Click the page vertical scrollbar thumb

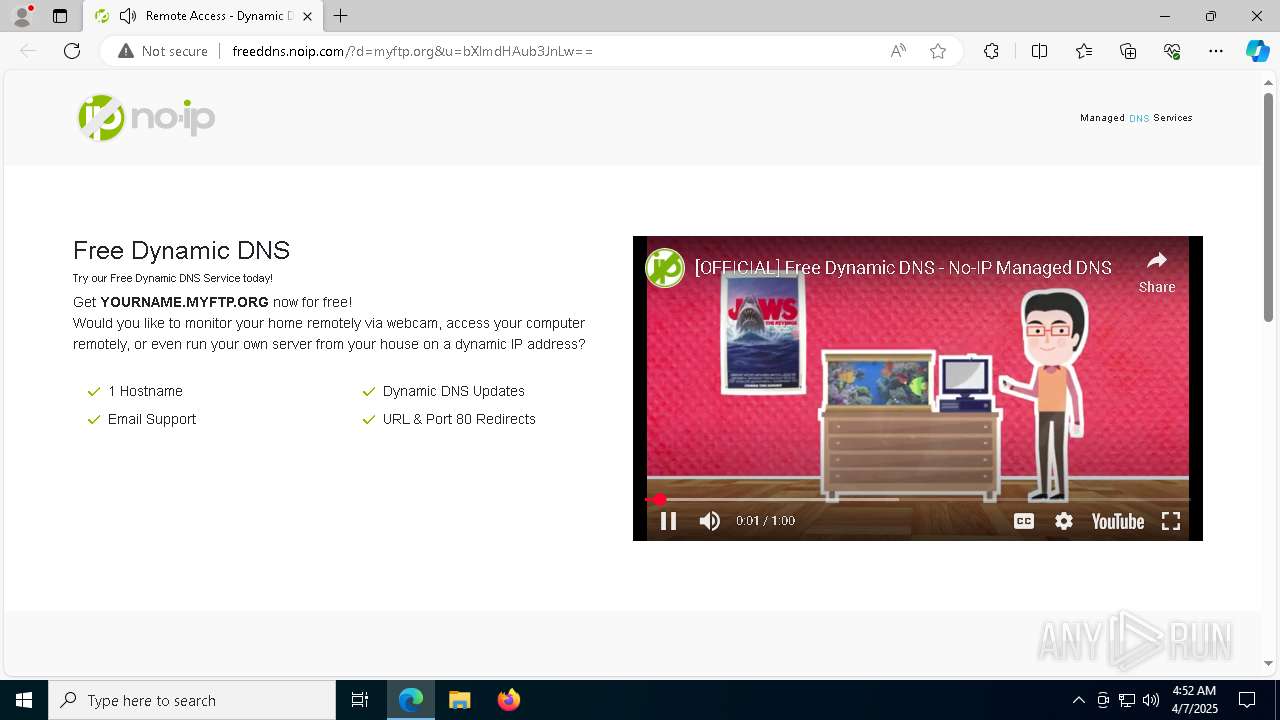tap(1268, 207)
